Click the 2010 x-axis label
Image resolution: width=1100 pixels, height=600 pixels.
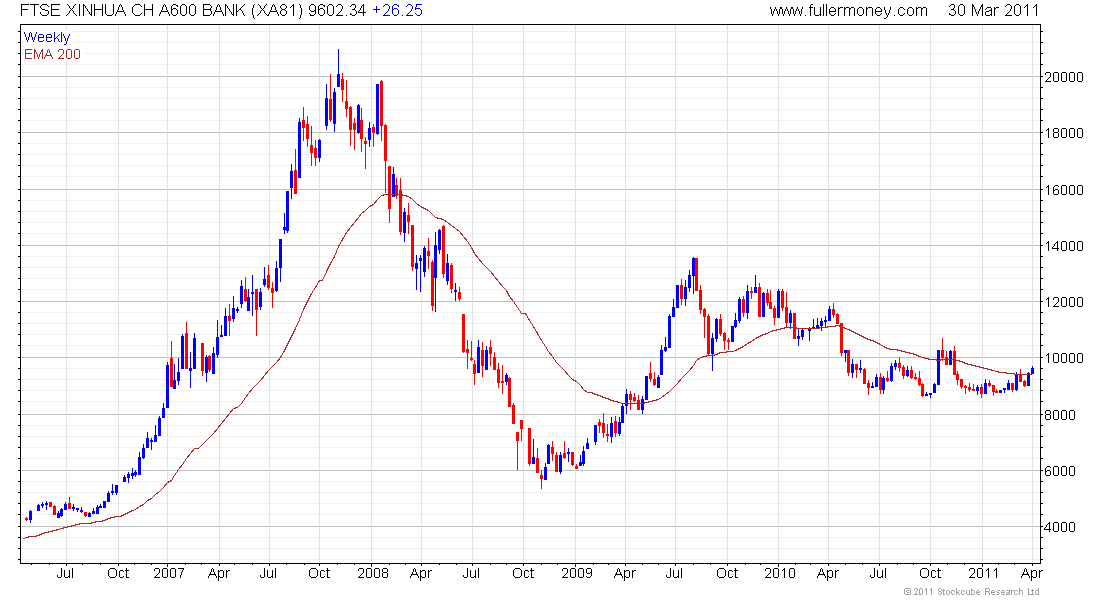pos(779,573)
